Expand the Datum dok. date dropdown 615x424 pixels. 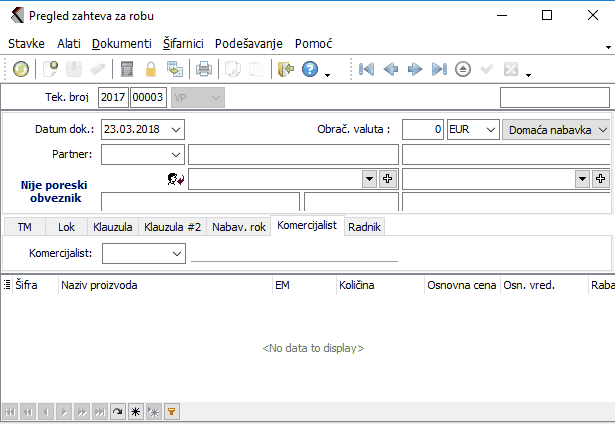tap(176, 130)
